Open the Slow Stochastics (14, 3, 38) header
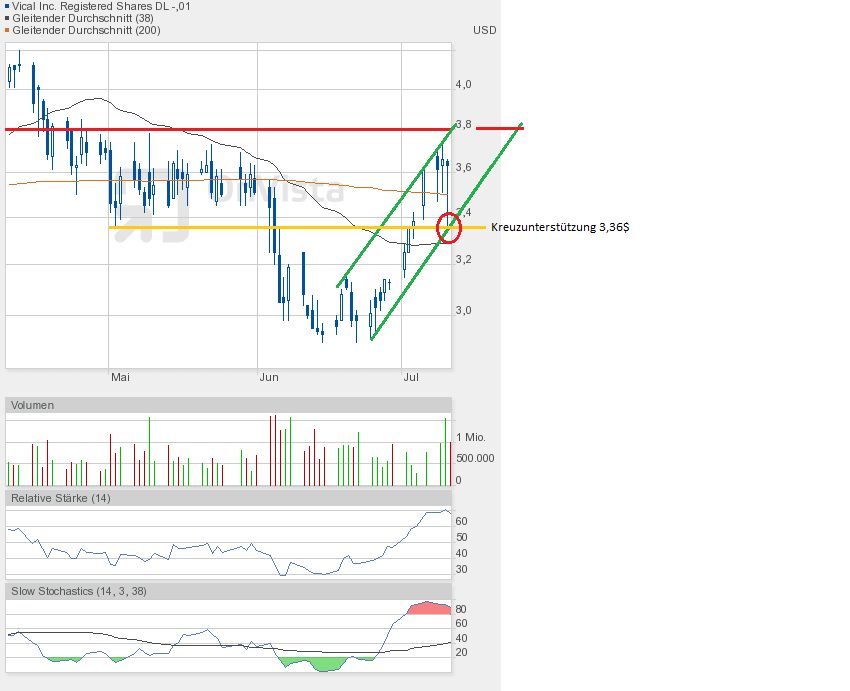Viewport: 850px width, 691px height. 78,591
